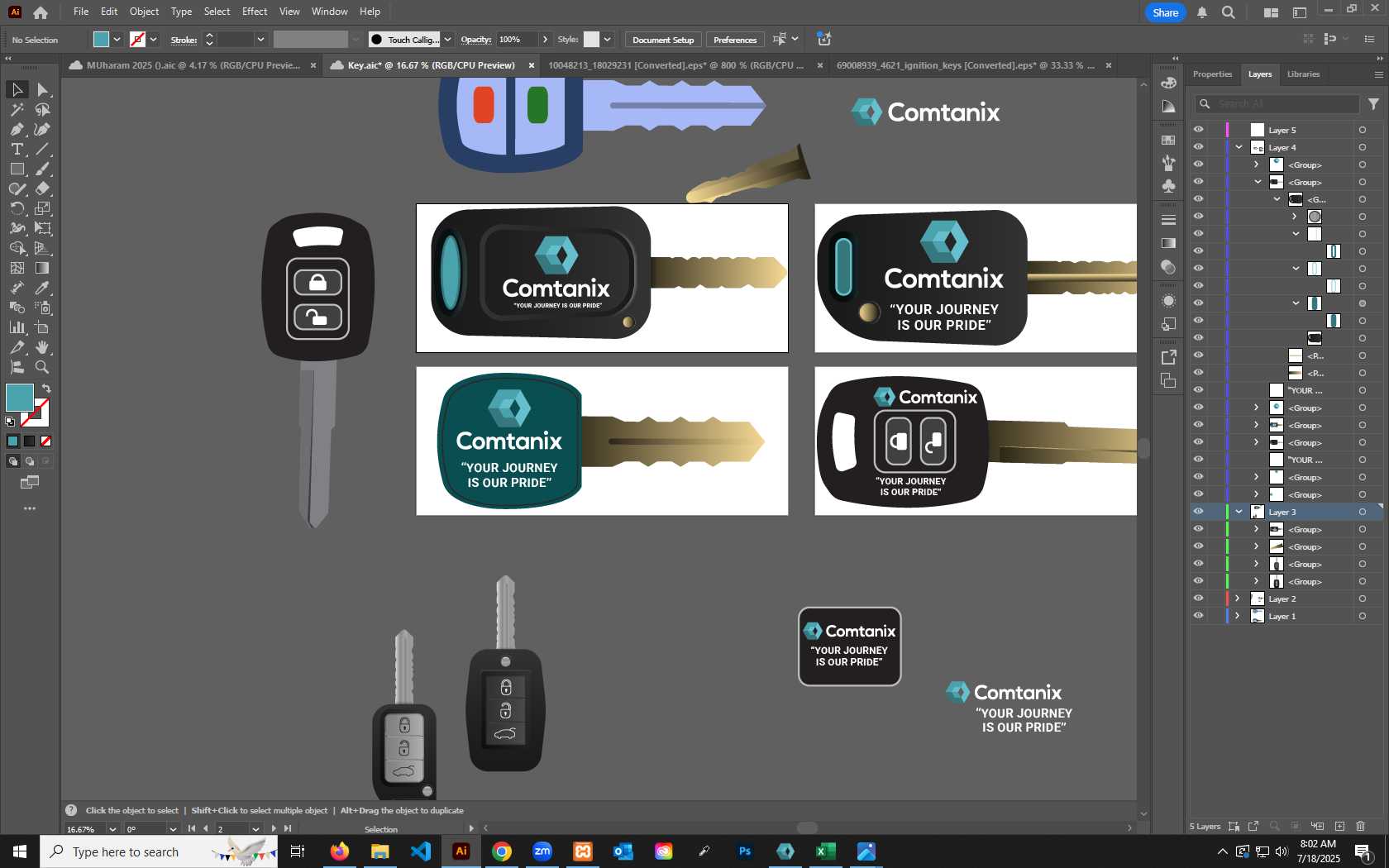Image resolution: width=1389 pixels, height=868 pixels.
Task: Open the Effect menu
Action: (x=255, y=12)
